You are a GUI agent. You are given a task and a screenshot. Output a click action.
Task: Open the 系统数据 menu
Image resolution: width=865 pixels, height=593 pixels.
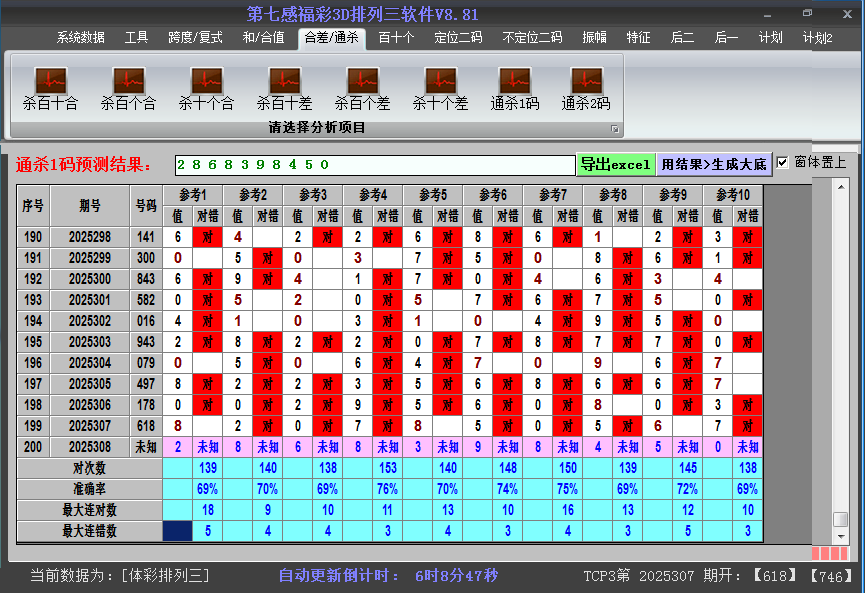[80, 38]
